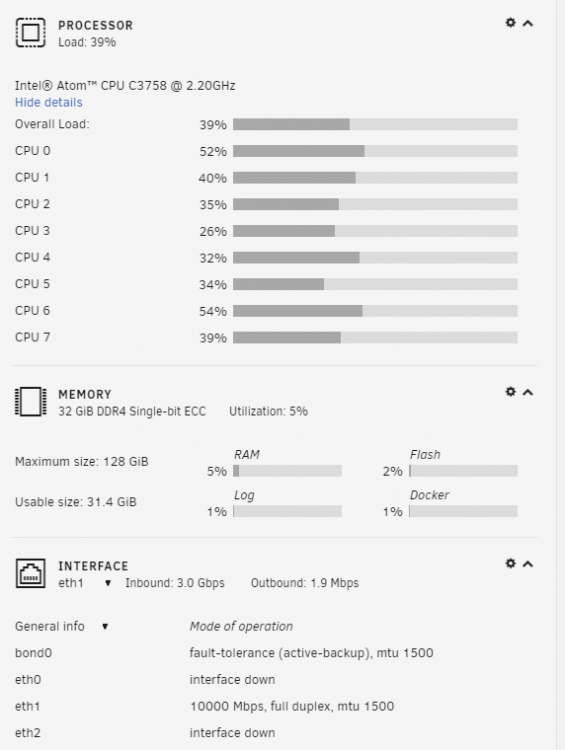Viewport: 565px width, 750px height.
Task: Collapse the Processor panel chevron
Action: pyautogui.click(x=528, y=23)
